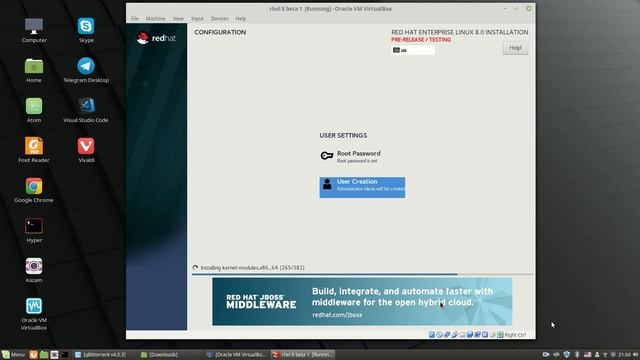This screenshot has height=360, width=640.
Task: Open the Computer desktop icon
Action: 34,26
